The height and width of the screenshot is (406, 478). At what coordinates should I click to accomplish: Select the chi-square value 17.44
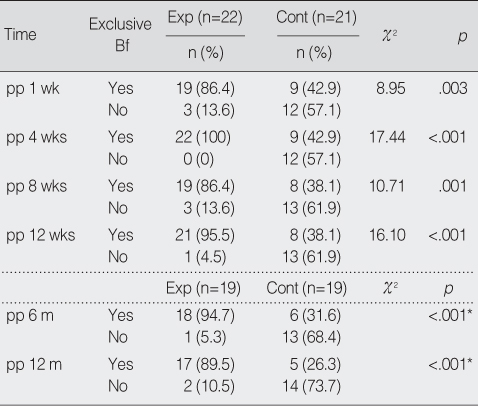point(387,137)
